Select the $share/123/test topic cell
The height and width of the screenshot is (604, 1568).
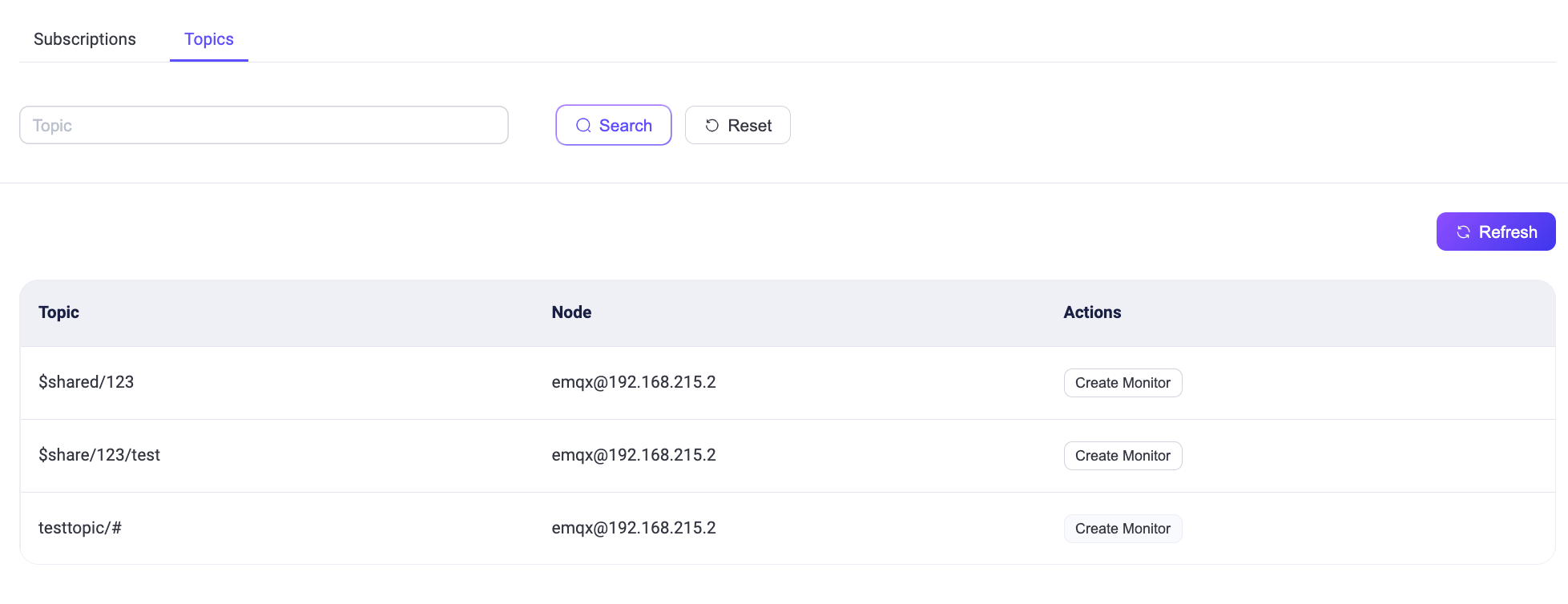99,455
